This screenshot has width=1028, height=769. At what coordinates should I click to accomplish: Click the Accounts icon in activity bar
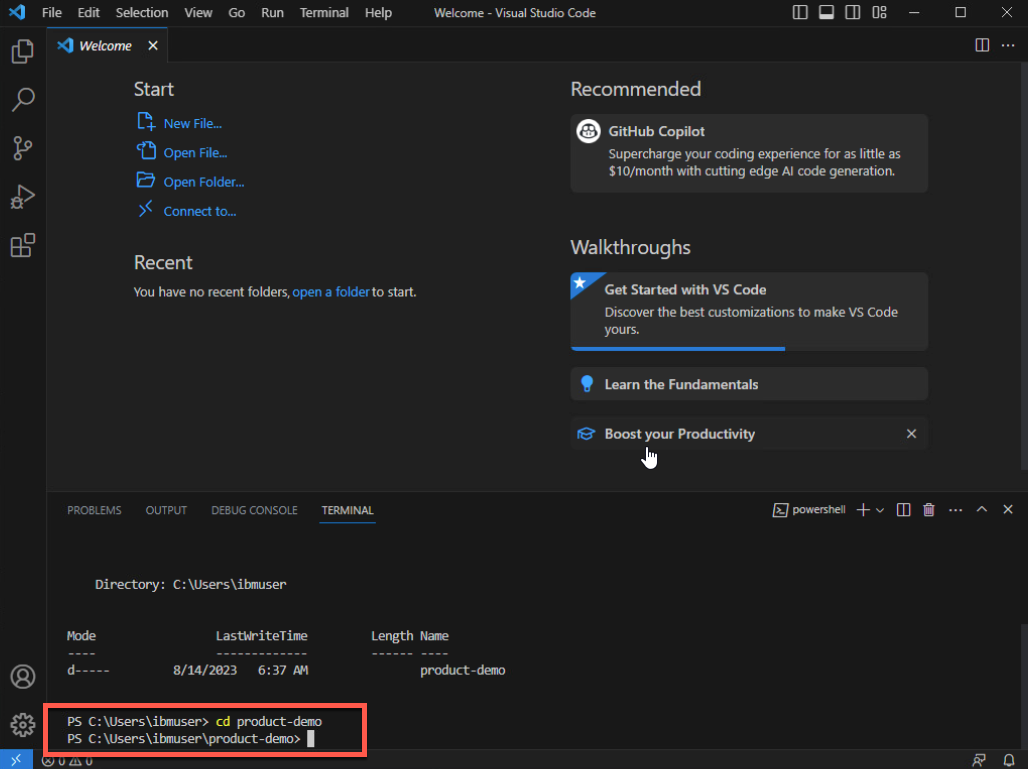(x=22, y=677)
